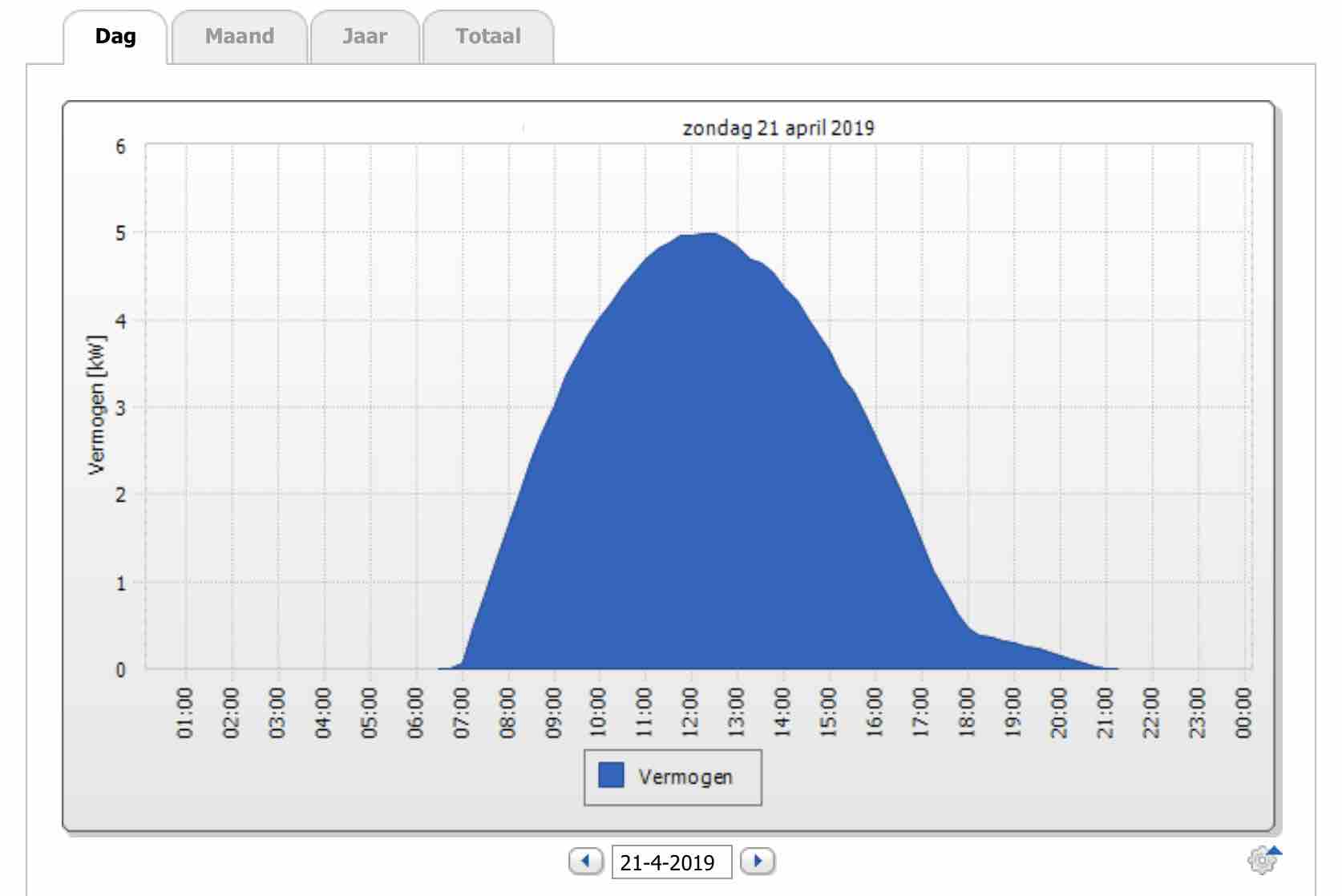Select the Vermogen legend entry
The width and height of the screenshot is (1342, 896).
point(685,775)
